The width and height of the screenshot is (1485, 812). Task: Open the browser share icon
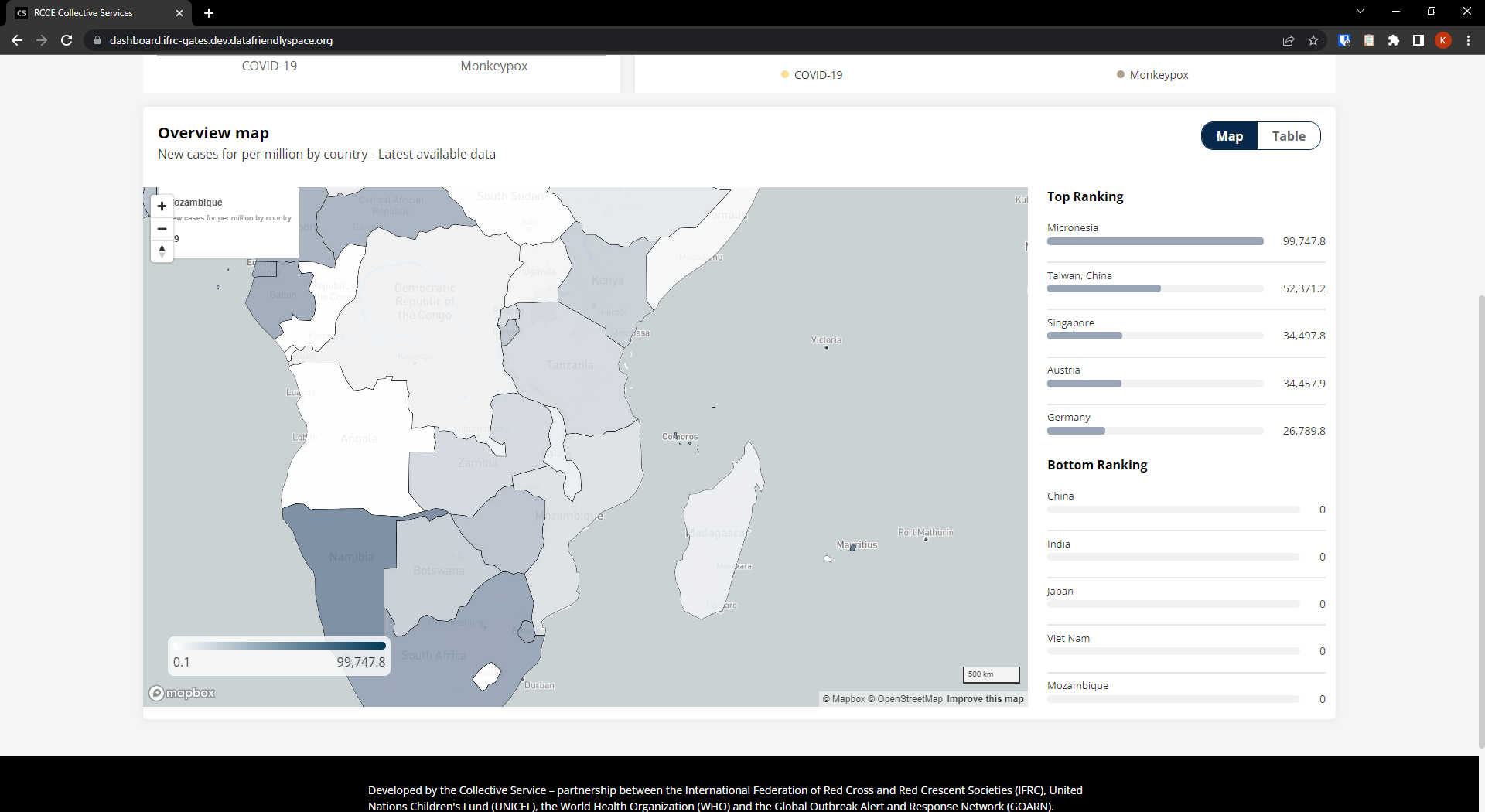click(x=1289, y=40)
